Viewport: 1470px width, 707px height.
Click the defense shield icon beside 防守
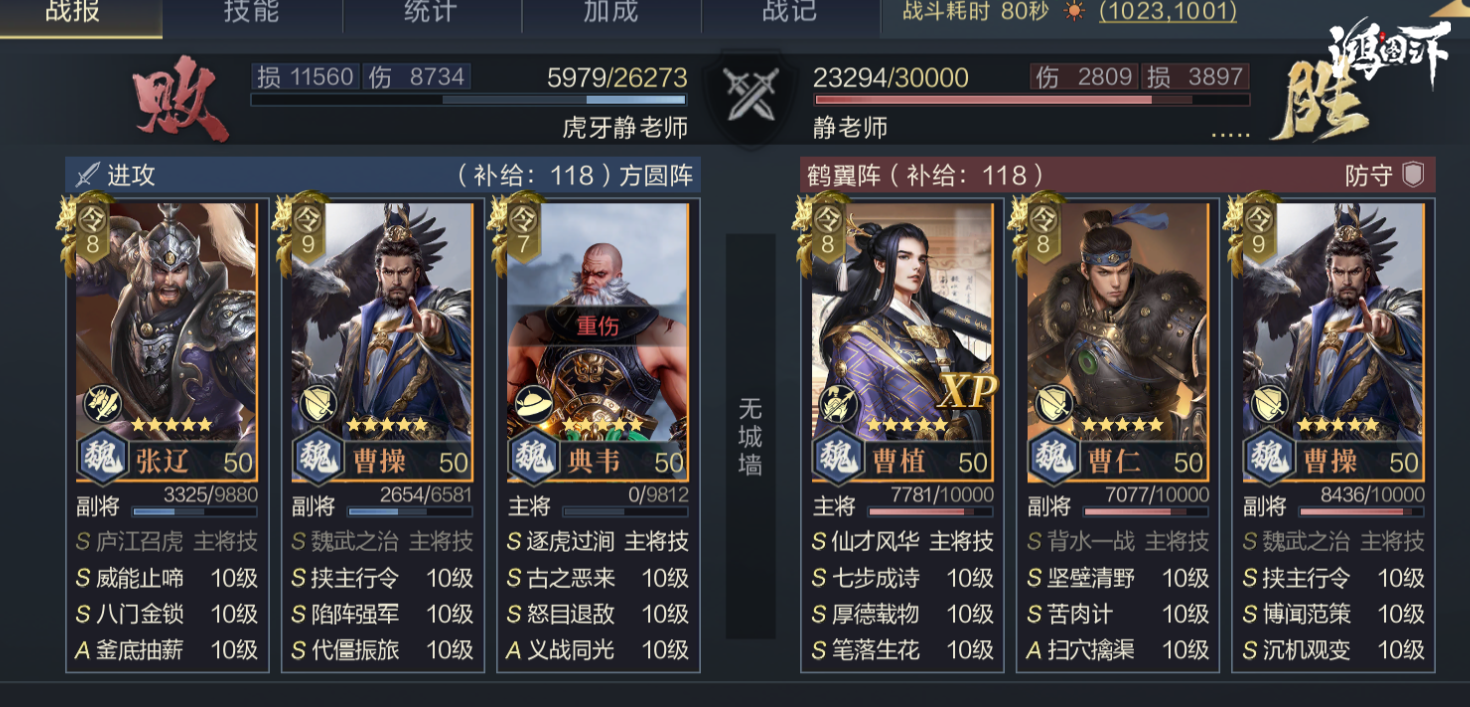tap(1412, 175)
